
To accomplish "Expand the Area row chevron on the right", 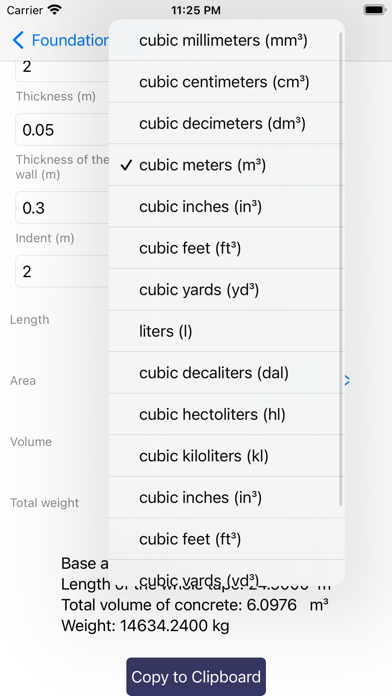I will (347, 380).
